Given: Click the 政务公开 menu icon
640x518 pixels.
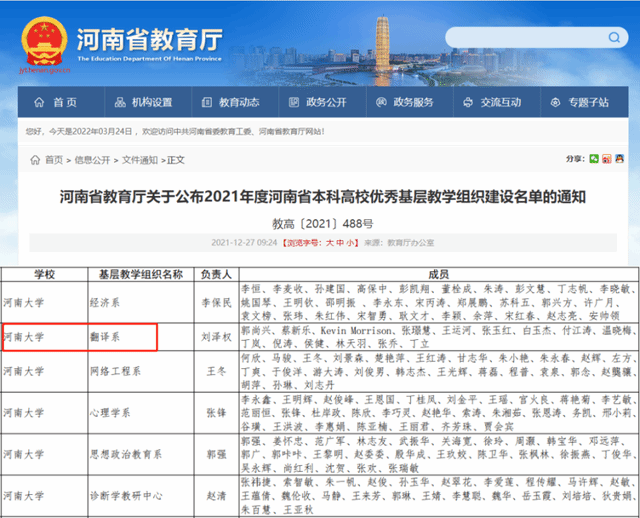Looking at the screenshot, I should pos(294,102).
